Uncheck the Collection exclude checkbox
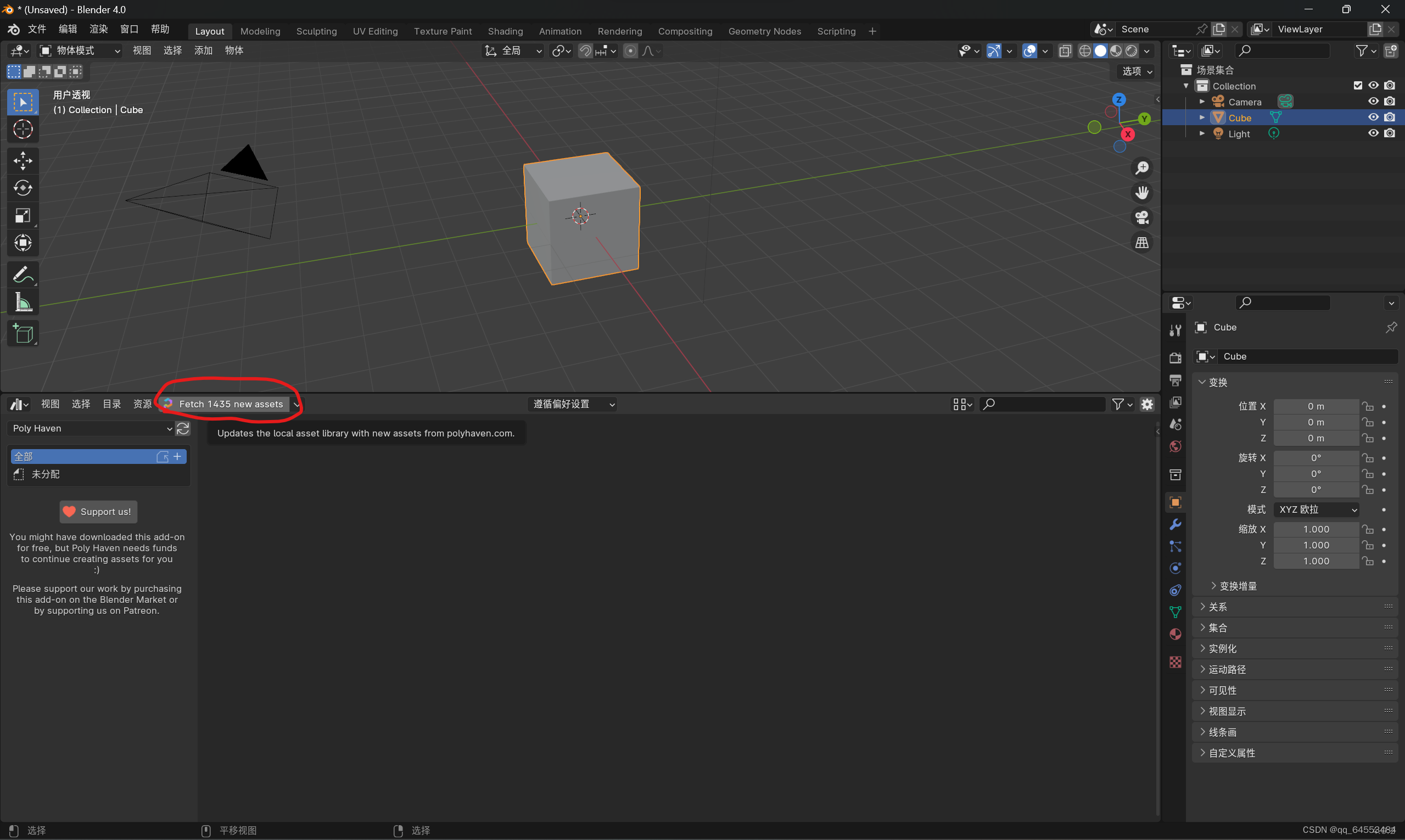This screenshot has width=1405, height=840. [1357, 86]
